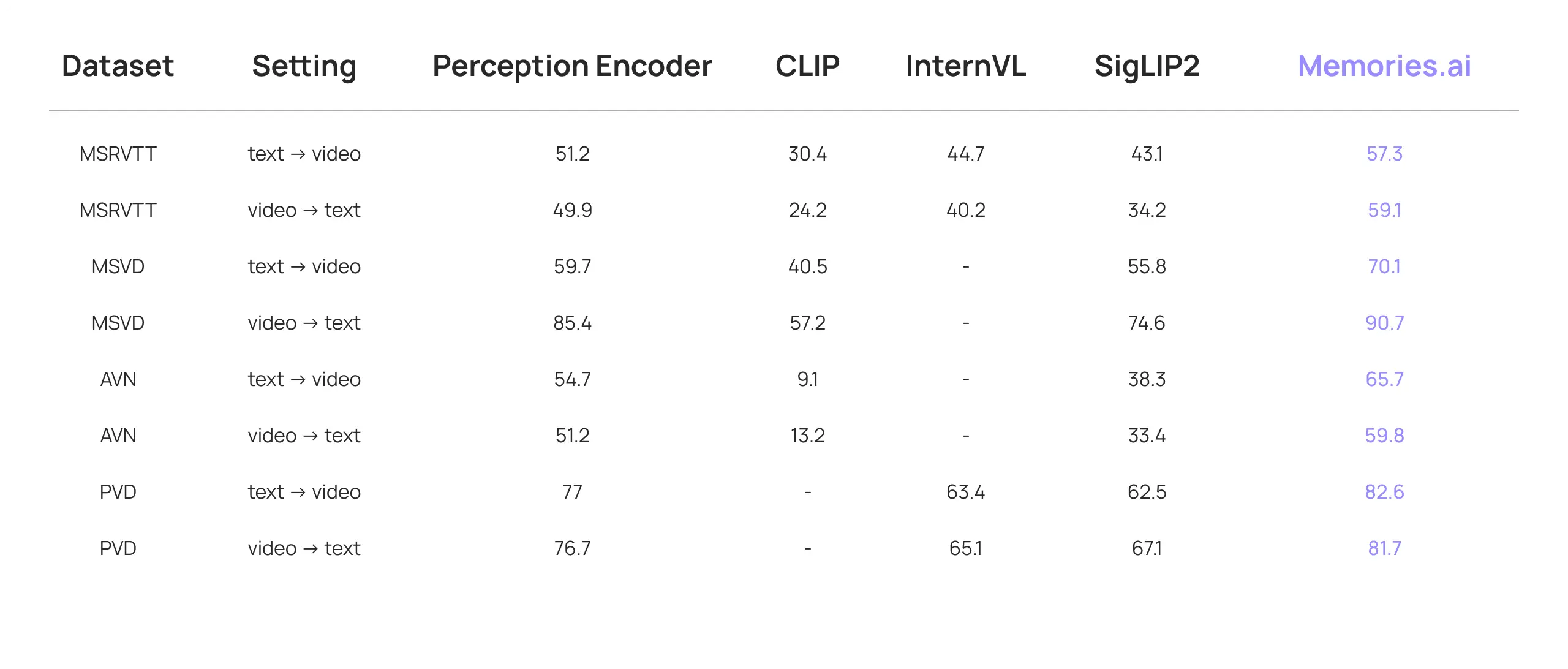
Task: Click the SigLIP2 value 55.8
Action: point(1147,266)
